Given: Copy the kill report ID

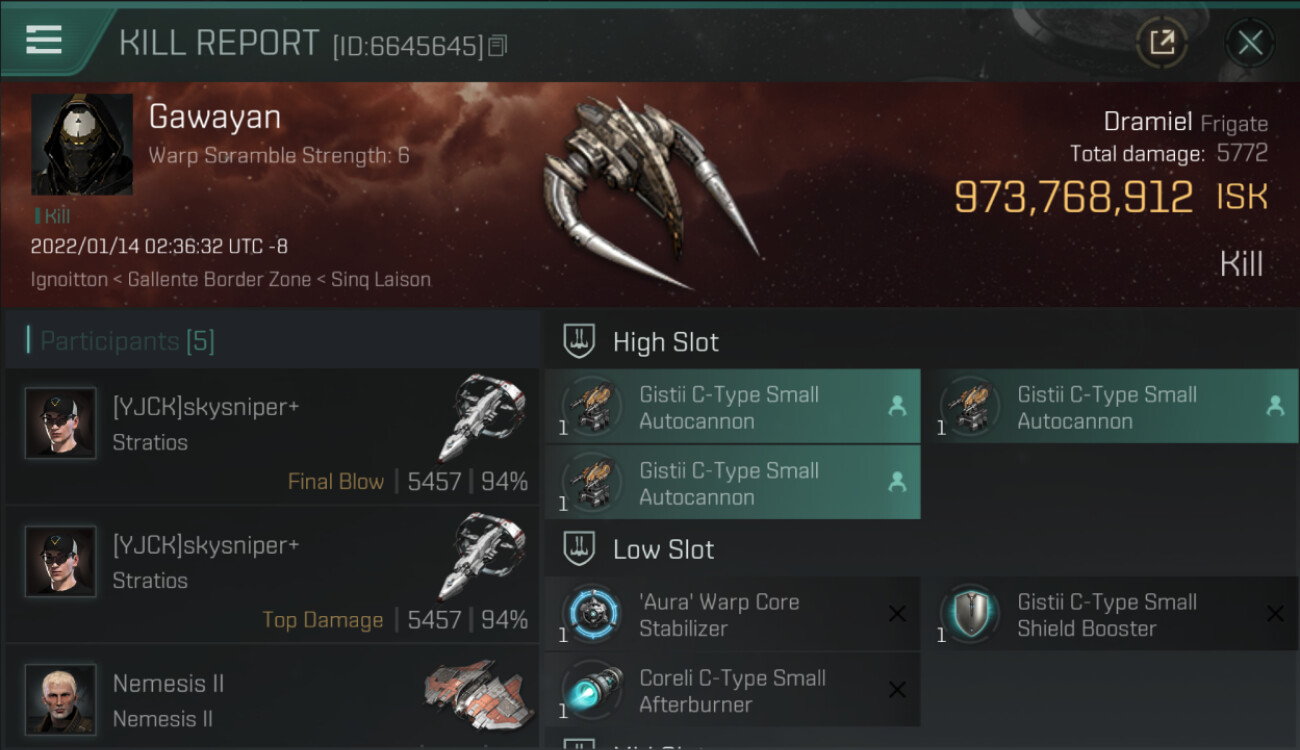Looking at the screenshot, I should pyautogui.click(x=498, y=46).
